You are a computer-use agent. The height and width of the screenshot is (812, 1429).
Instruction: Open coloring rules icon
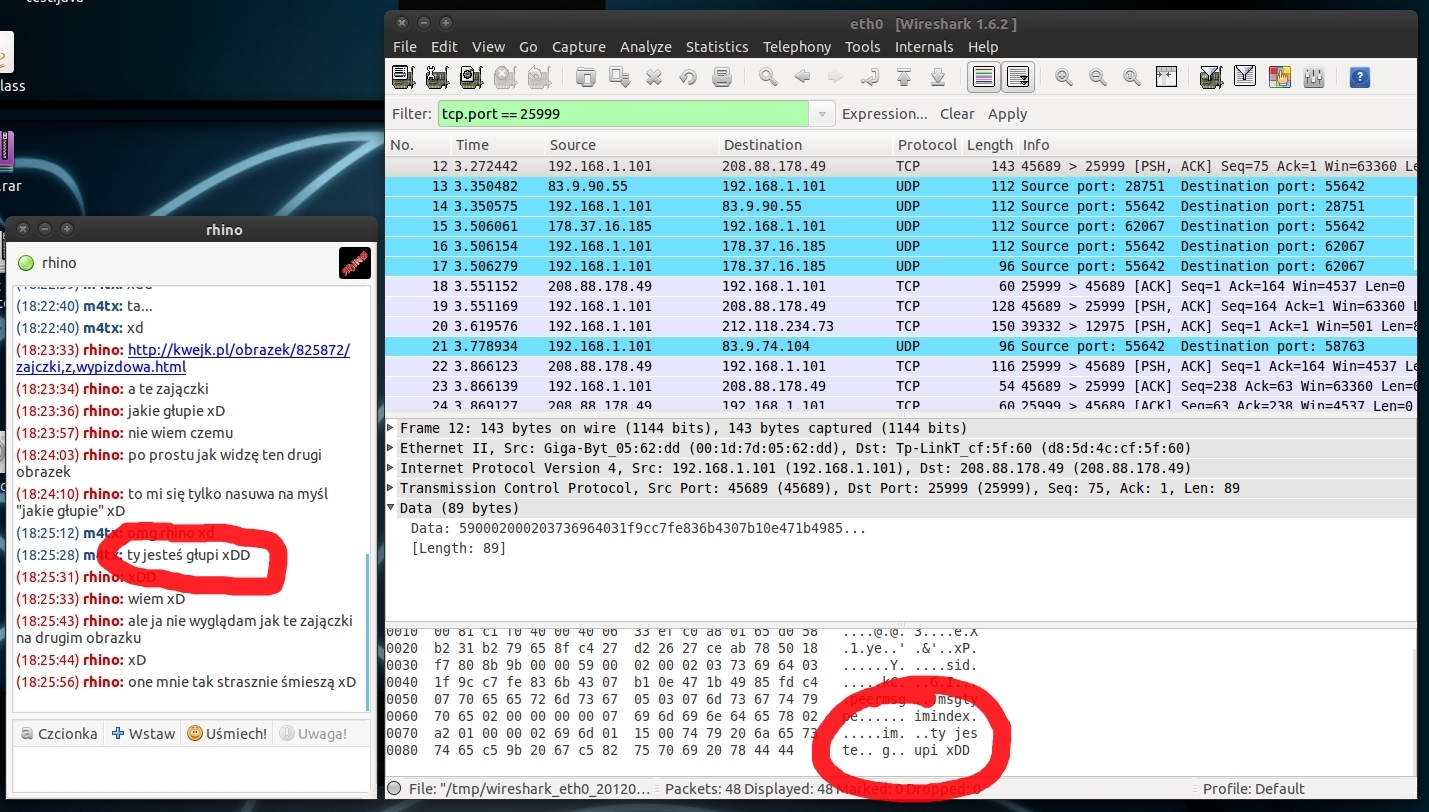tap(1279, 77)
